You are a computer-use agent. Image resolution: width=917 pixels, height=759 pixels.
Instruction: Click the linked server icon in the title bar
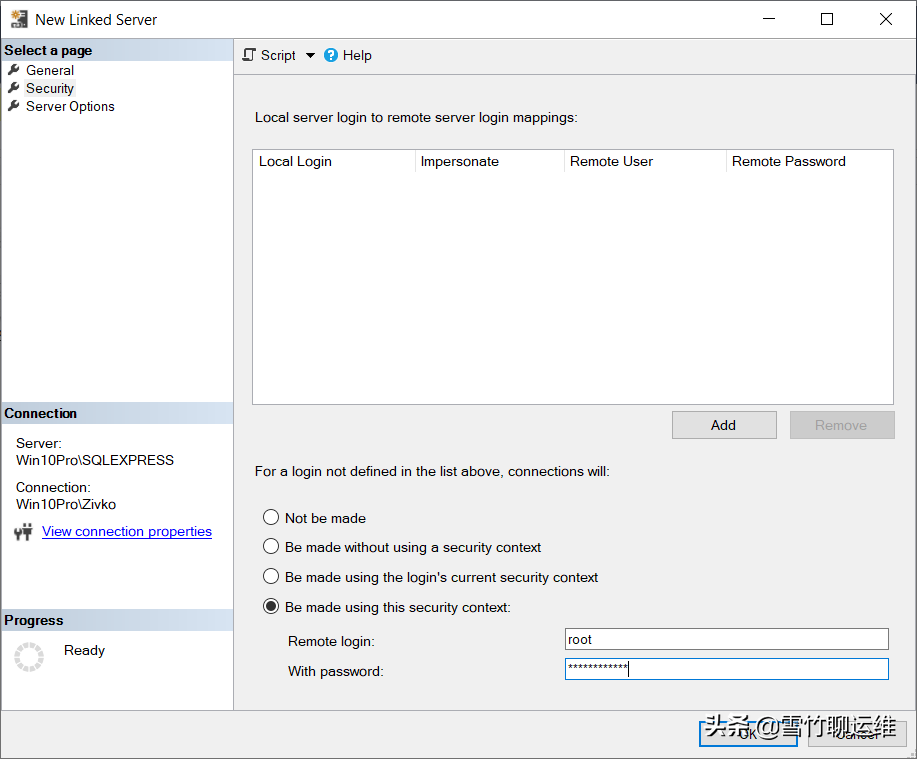(x=18, y=18)
